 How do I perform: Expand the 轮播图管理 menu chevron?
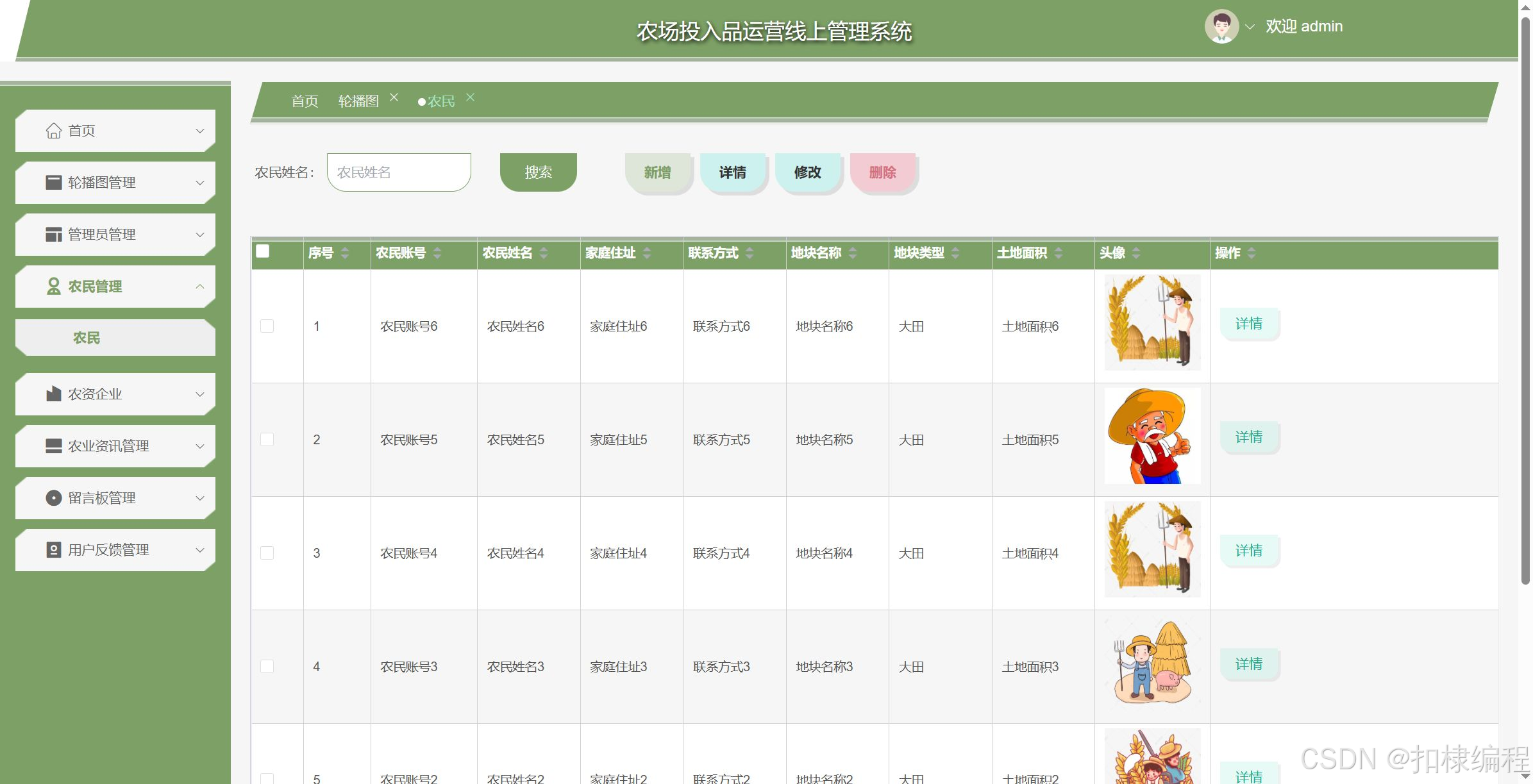click(200, 183)
